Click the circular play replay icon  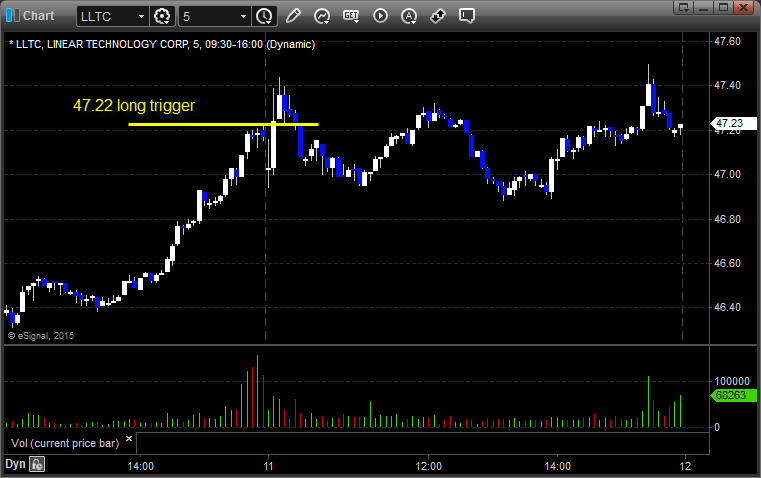380,16
